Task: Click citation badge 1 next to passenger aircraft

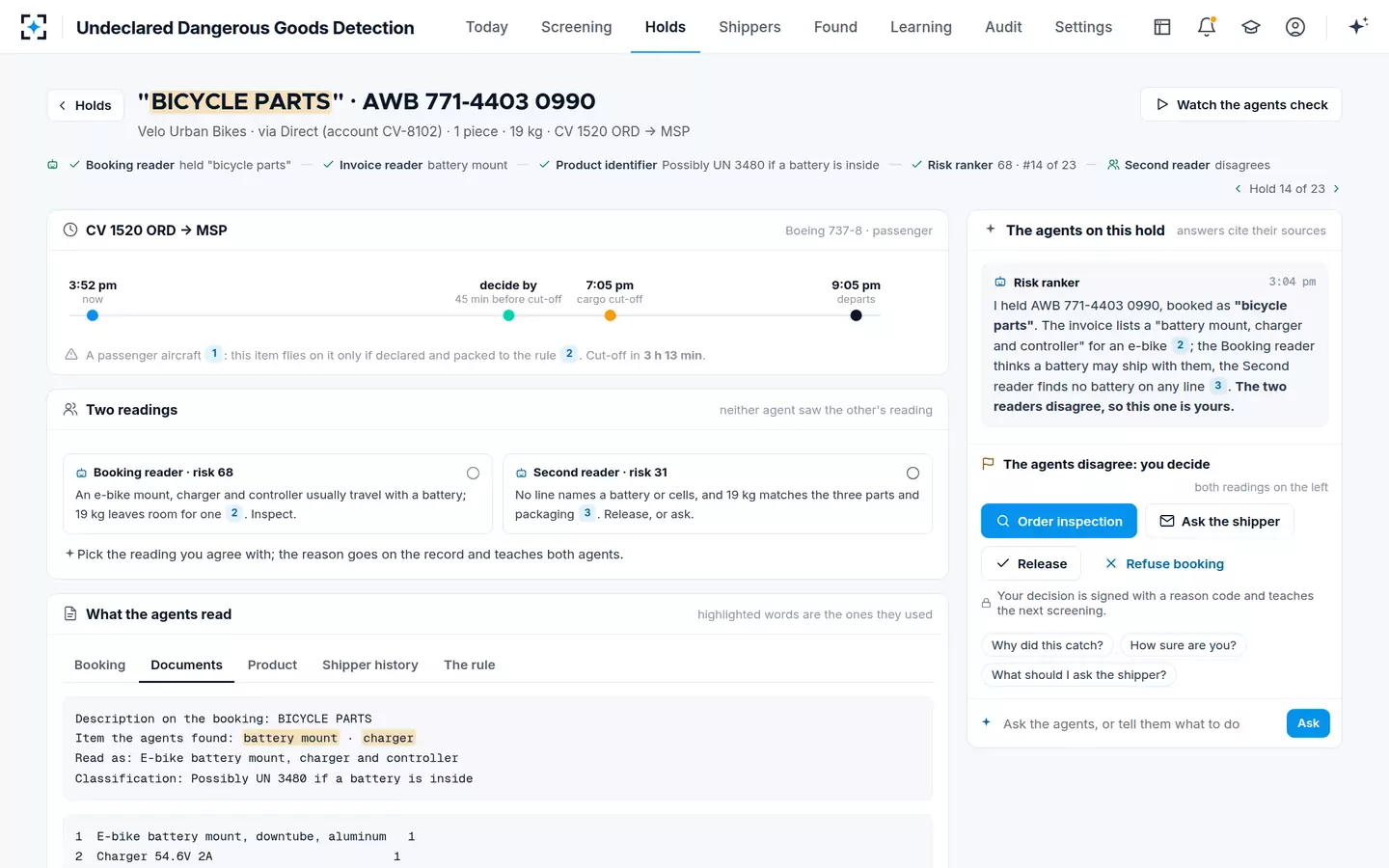Action: click(214, 354)
